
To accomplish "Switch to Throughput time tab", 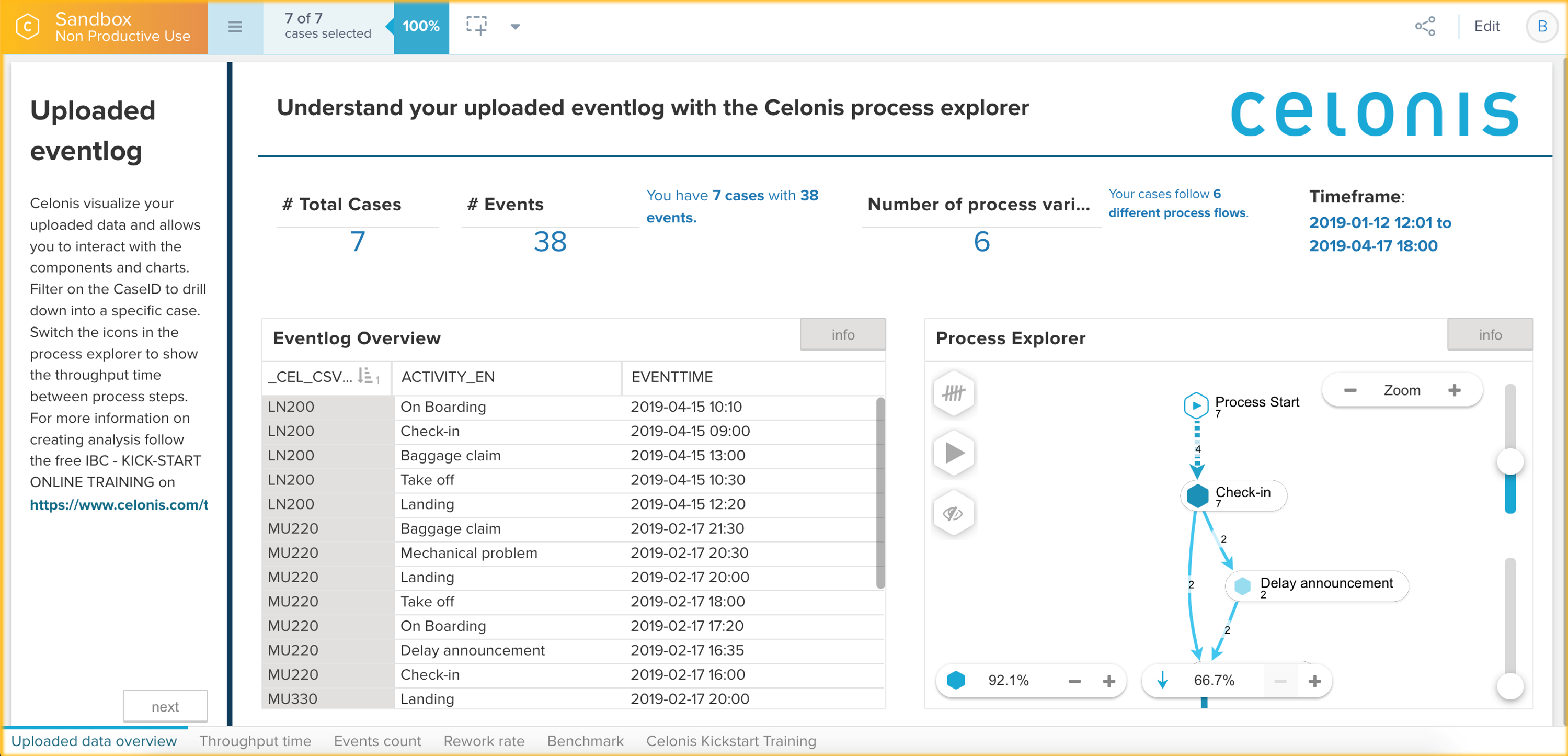I will tap(255, 741).
